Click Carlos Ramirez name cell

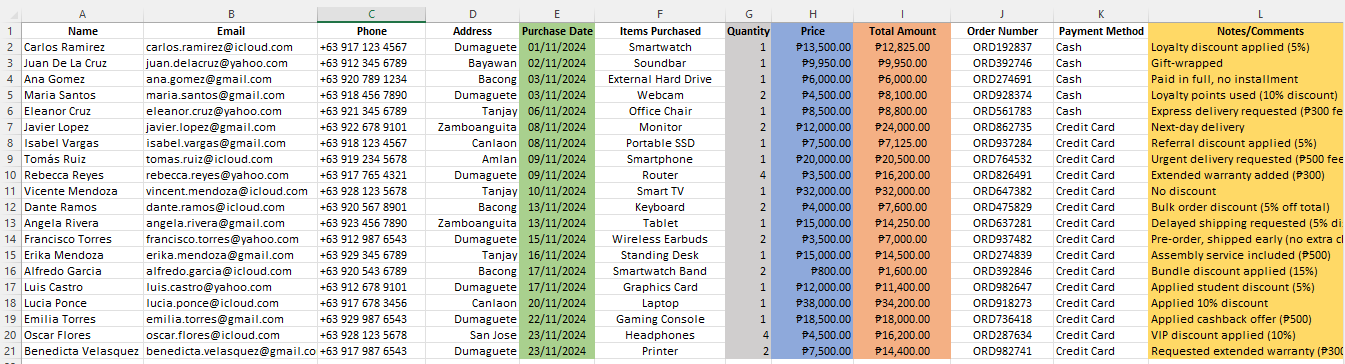click(81, 47)
